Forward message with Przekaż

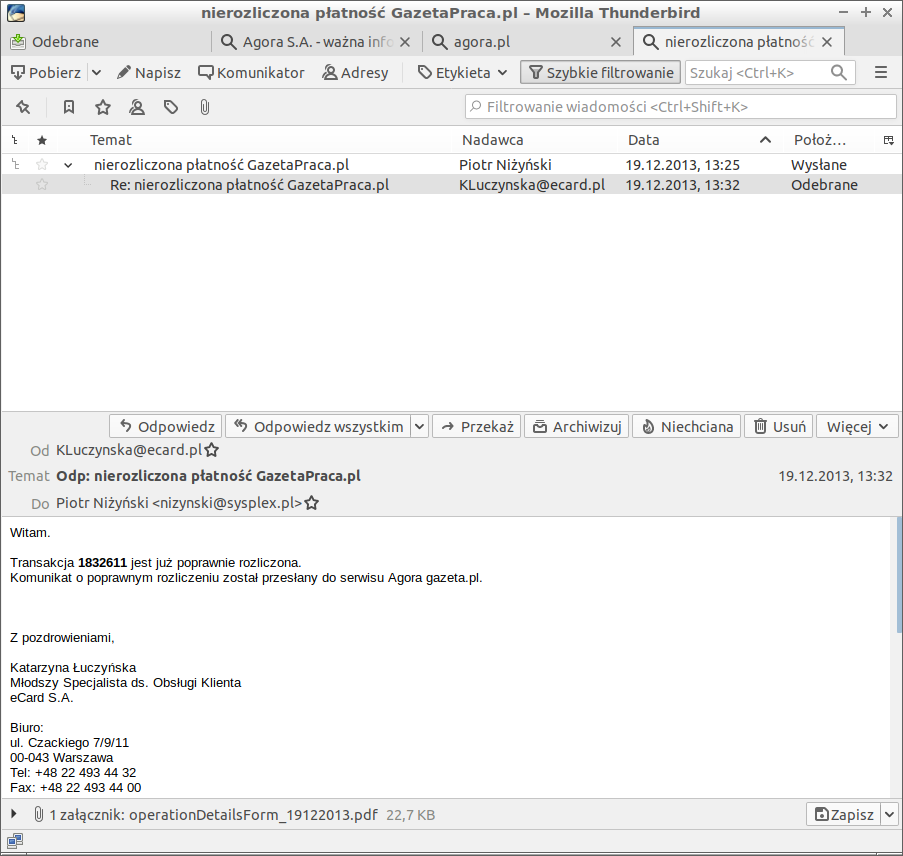coord(477,427)
